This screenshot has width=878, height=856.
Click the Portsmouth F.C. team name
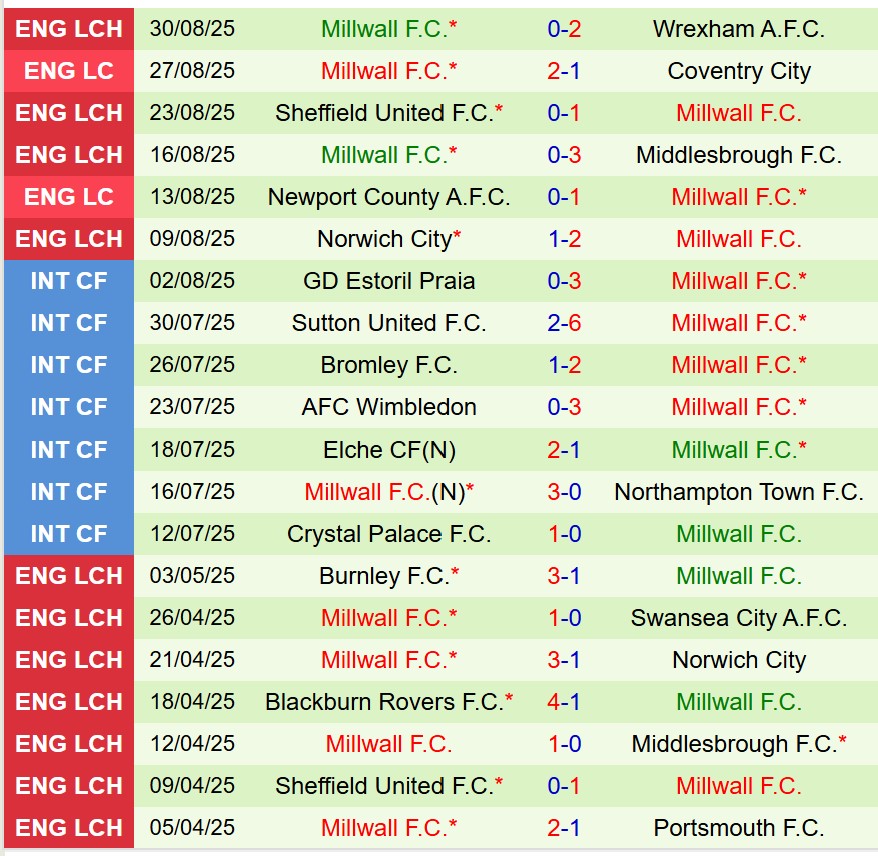[x=738, y=828]
